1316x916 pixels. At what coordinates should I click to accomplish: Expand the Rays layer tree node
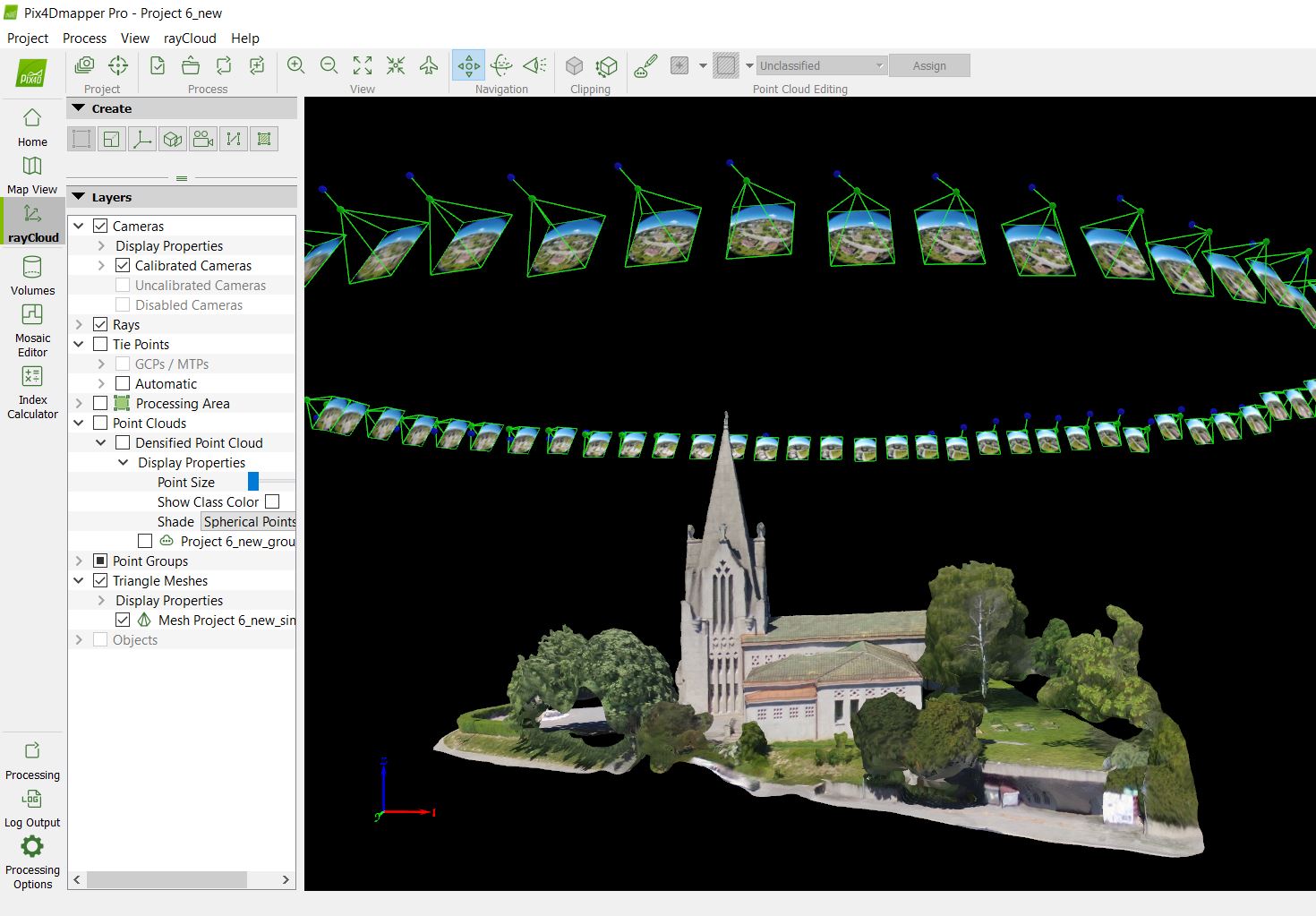pyautogui.click(x=79, y=324)
